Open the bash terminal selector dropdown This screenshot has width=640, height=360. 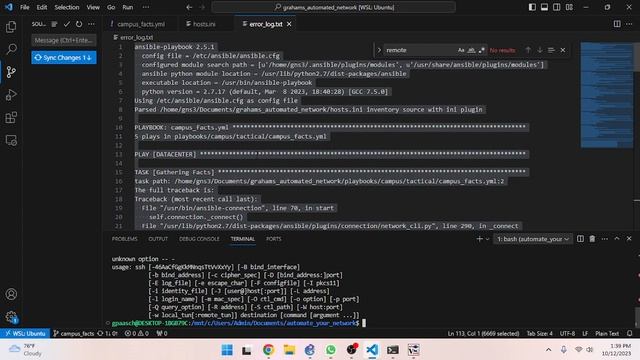[533, 239]
